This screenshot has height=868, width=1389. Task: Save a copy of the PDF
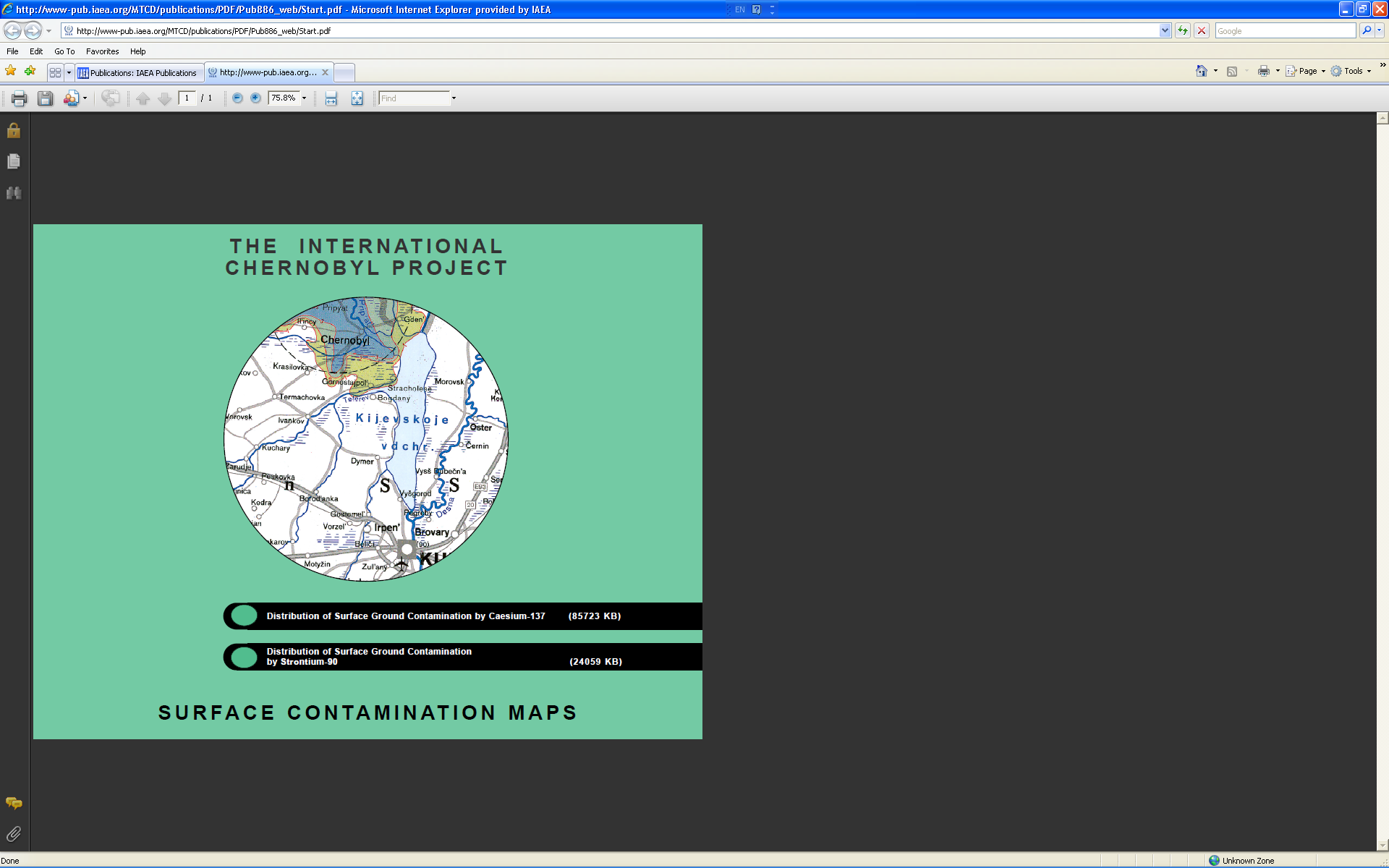point(46,98)
